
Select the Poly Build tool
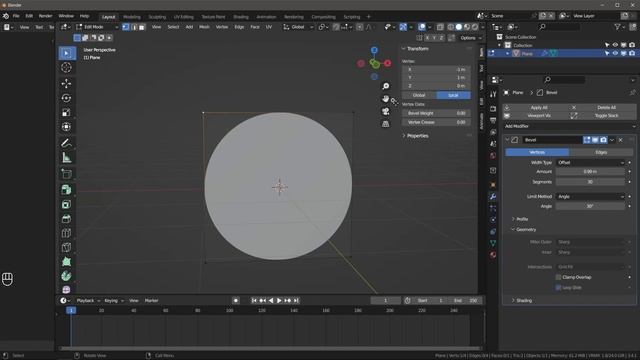(66, 262)
